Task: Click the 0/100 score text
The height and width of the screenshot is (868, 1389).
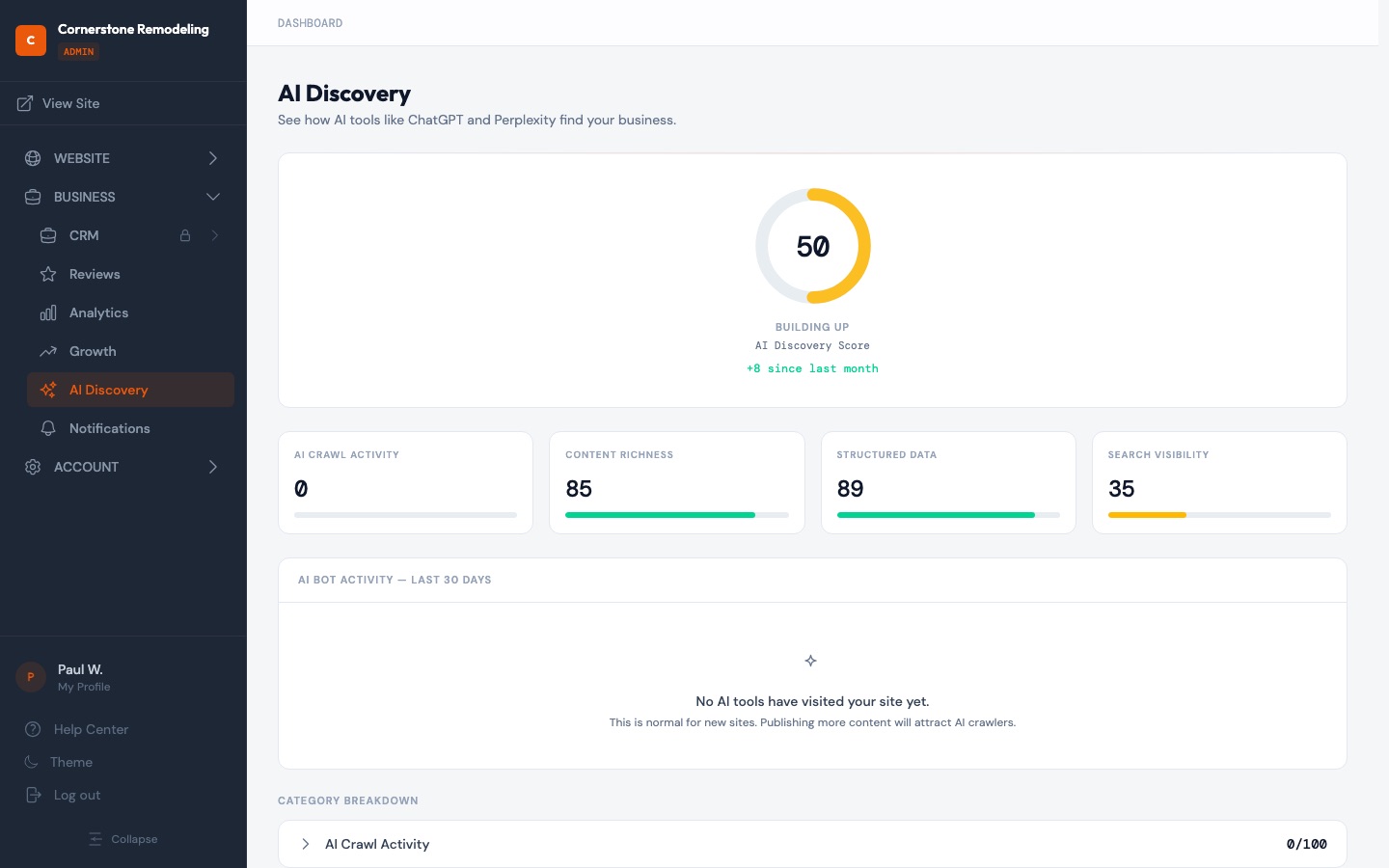Action: (1307, 844)
